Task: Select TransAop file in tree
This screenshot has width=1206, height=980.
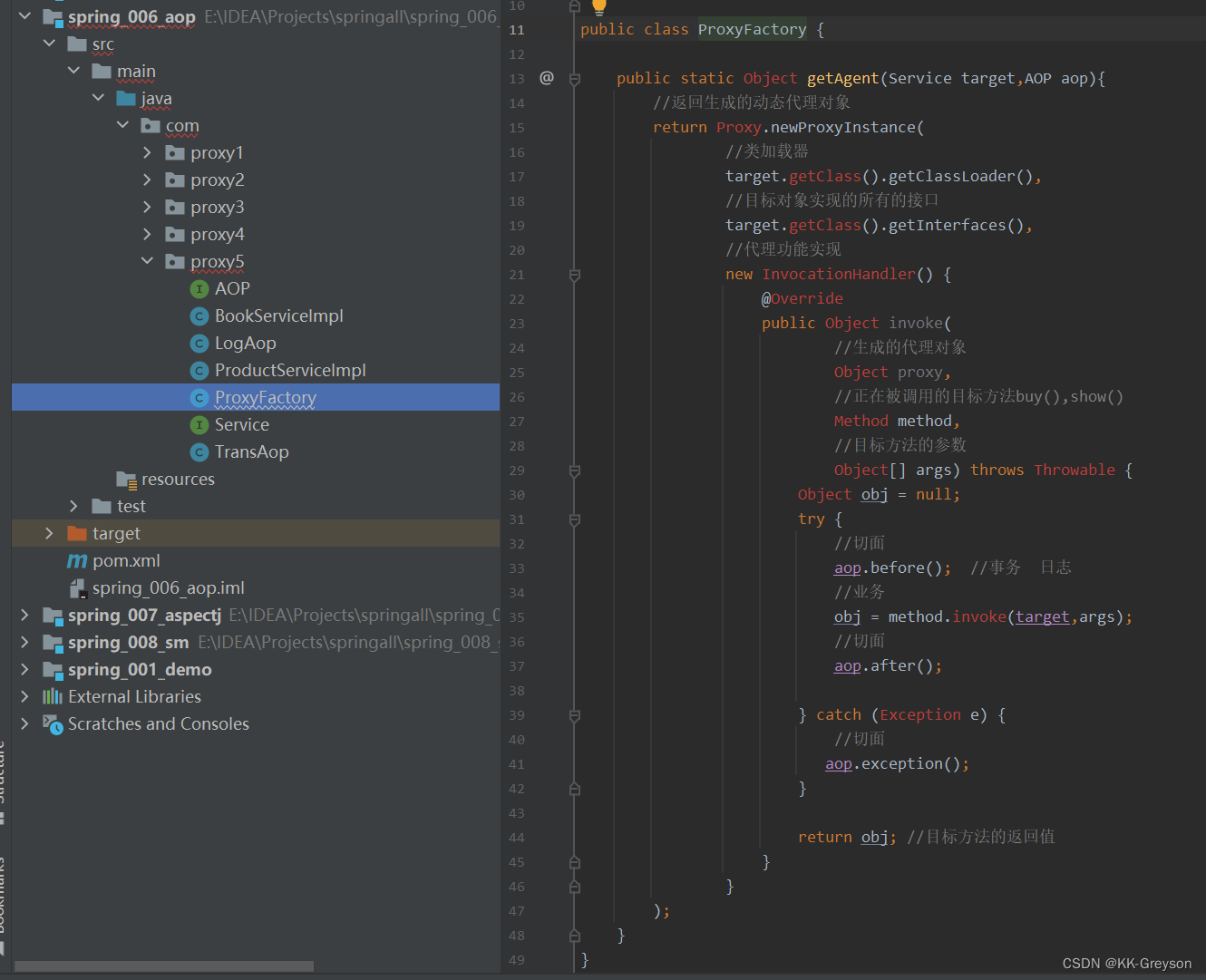Action: coord(256,451)
